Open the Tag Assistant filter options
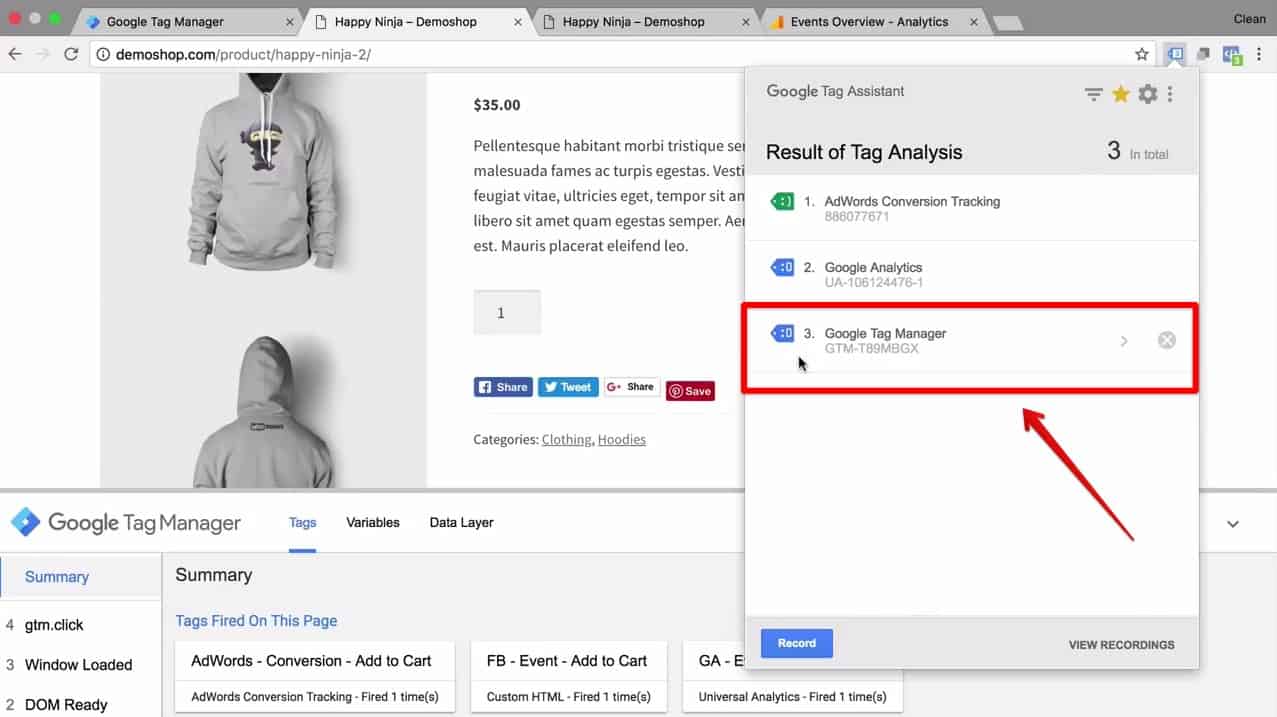Viewport: 1277px width, 717px height. pos(1093,93)
